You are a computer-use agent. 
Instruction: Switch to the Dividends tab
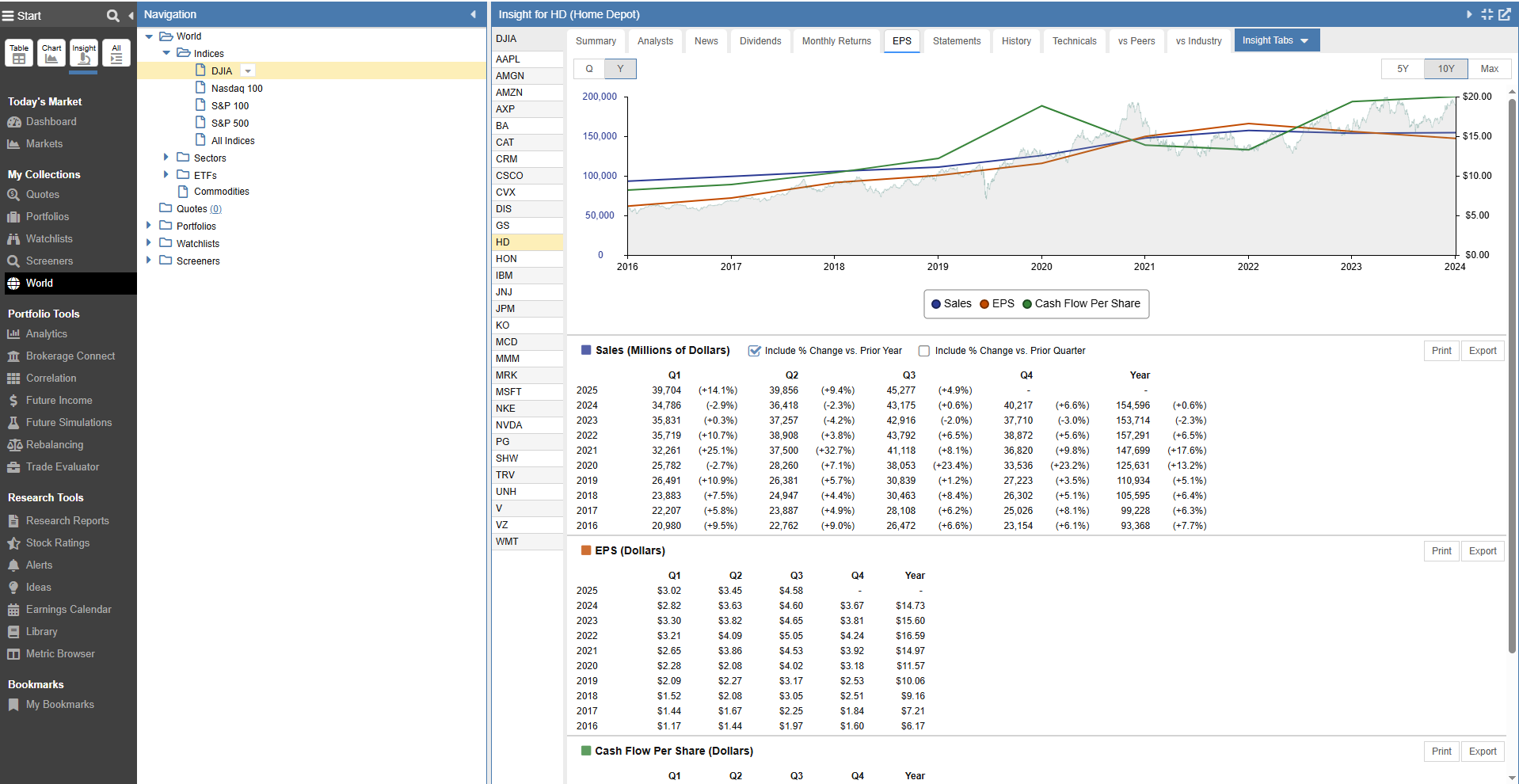pos(759,41)
